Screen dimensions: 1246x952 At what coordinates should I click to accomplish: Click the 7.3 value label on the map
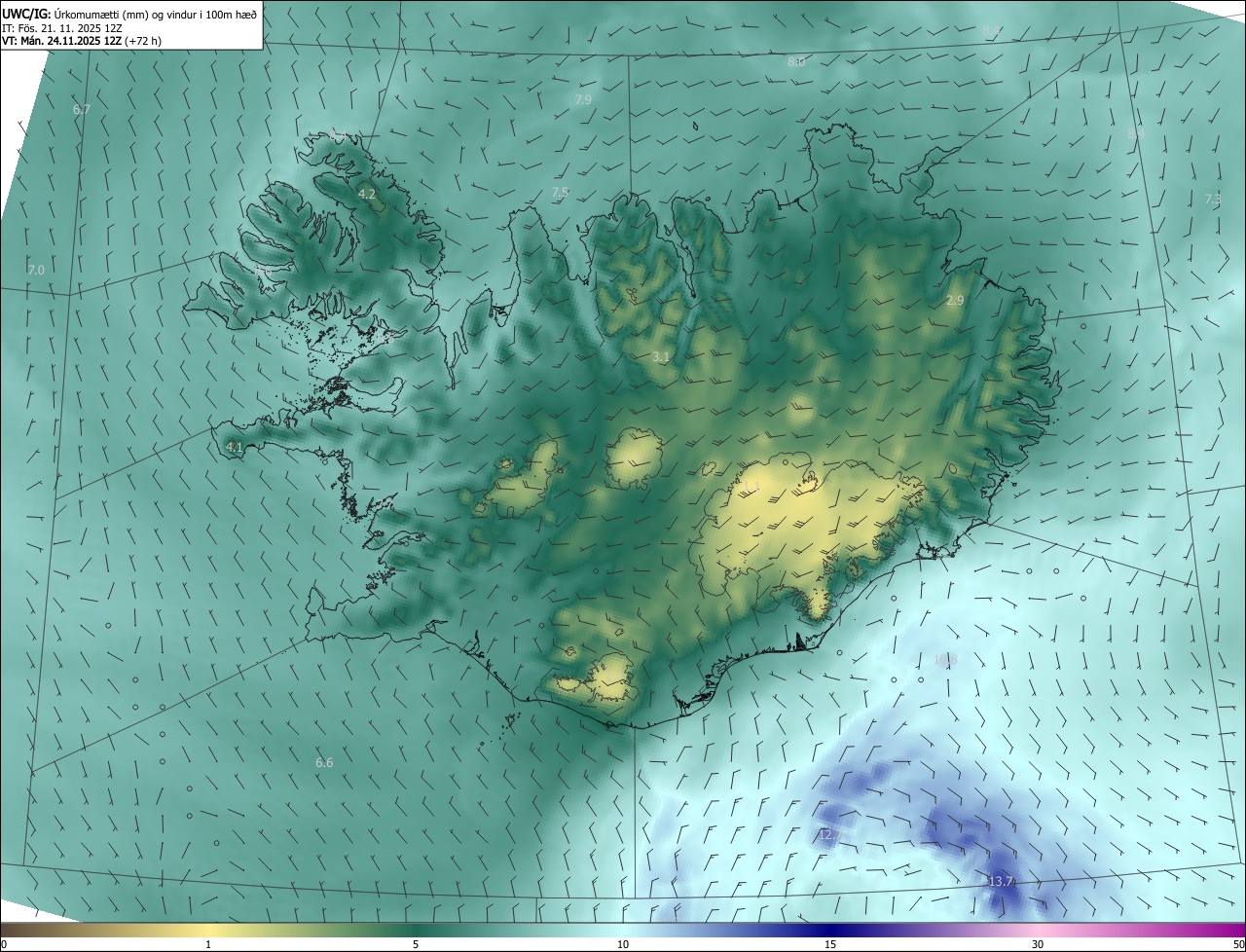(1213, 199)
